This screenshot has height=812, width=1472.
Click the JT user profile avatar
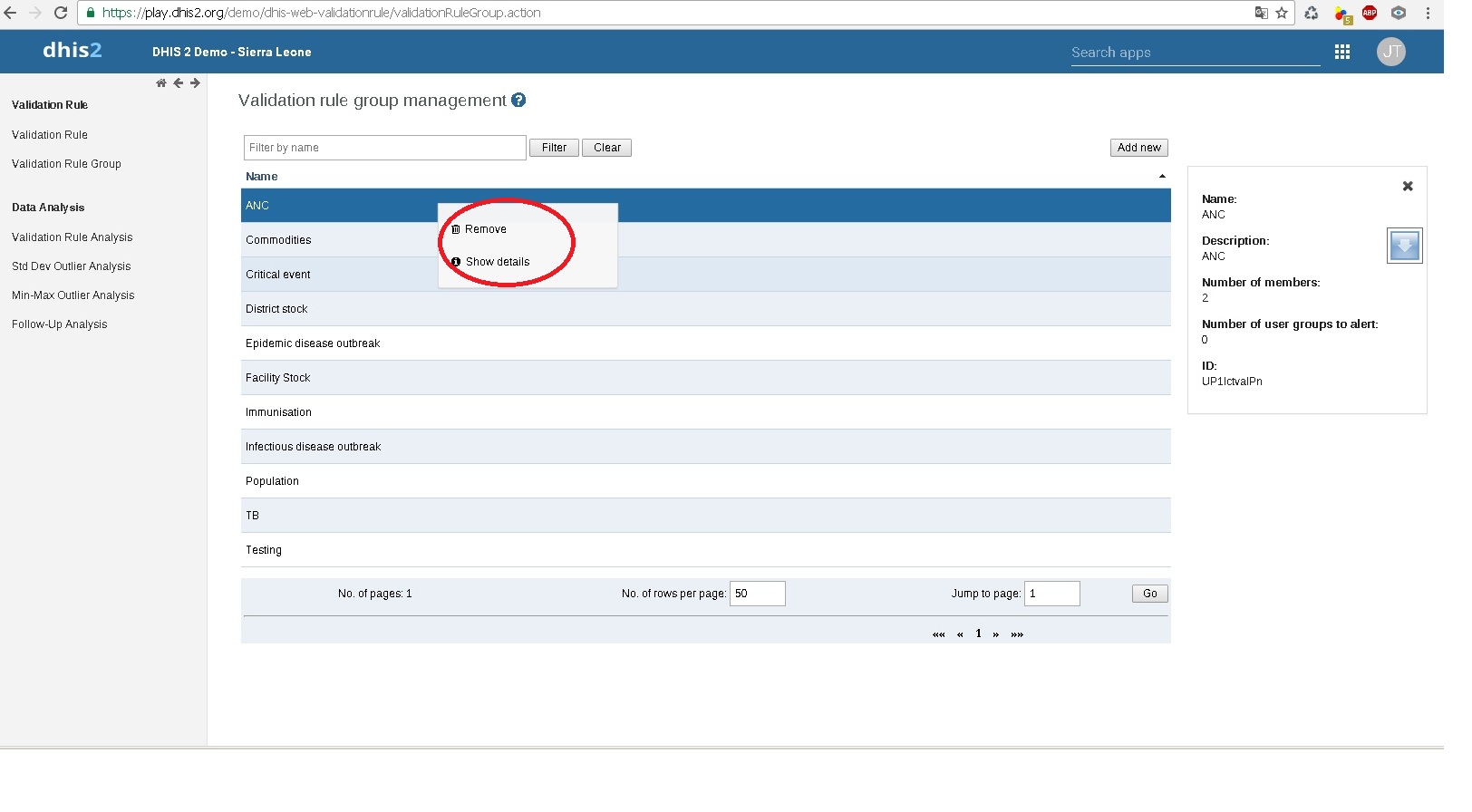pyautogui.click(x=1390, y=53)
